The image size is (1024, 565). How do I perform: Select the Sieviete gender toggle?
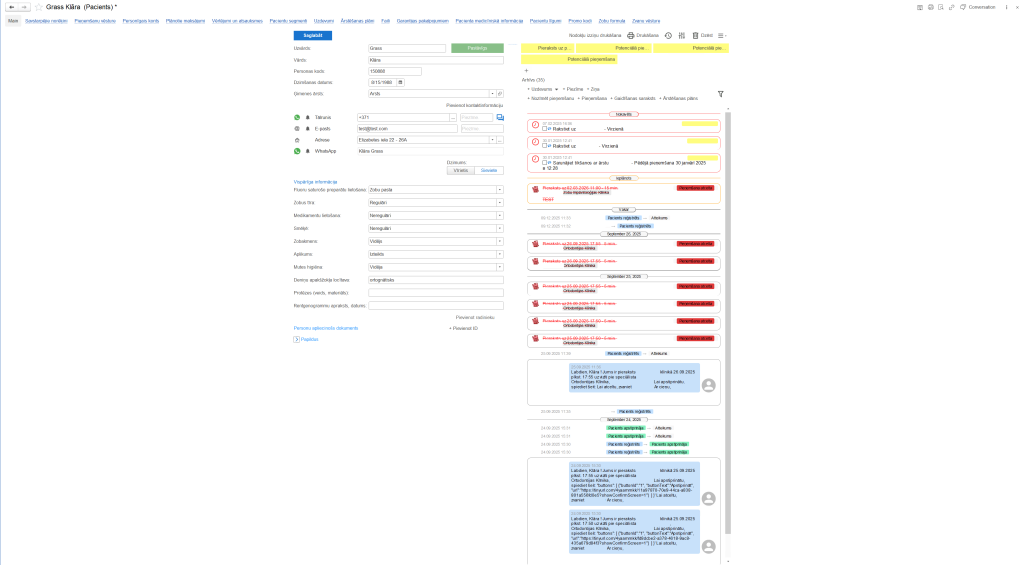pyautogui.click(x=489, y=171)
